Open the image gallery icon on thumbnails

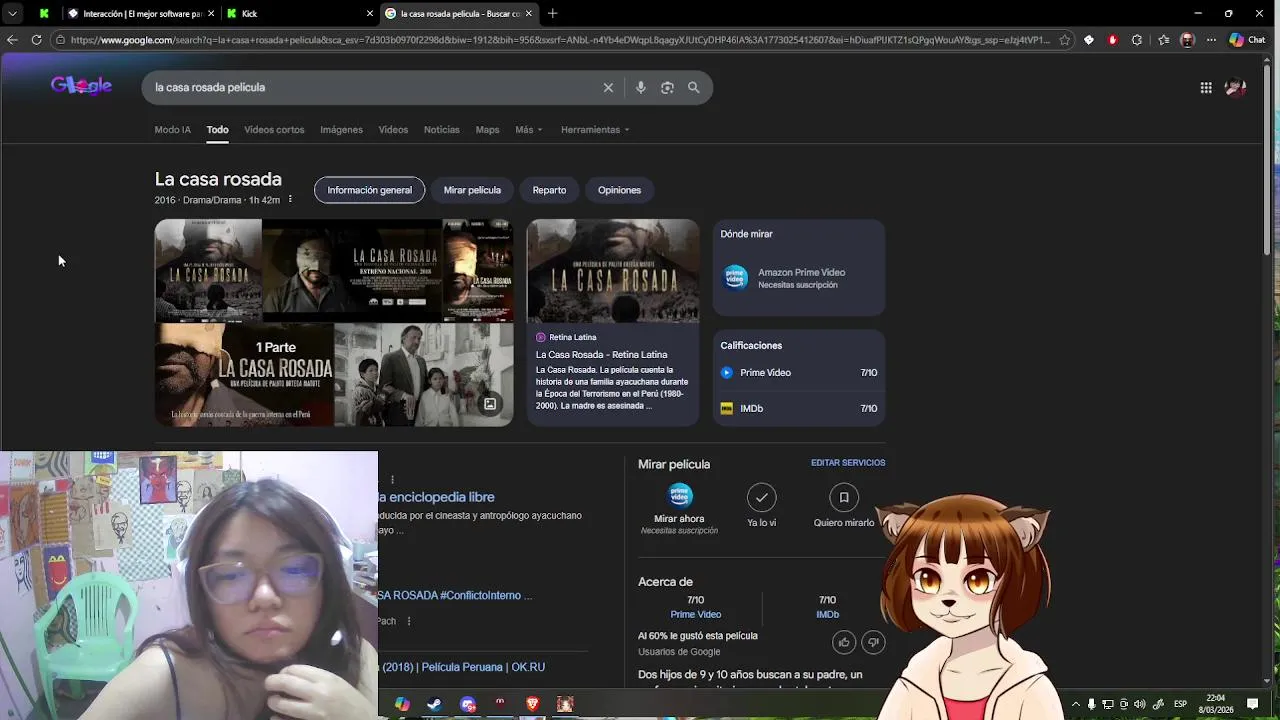(490, 404)
